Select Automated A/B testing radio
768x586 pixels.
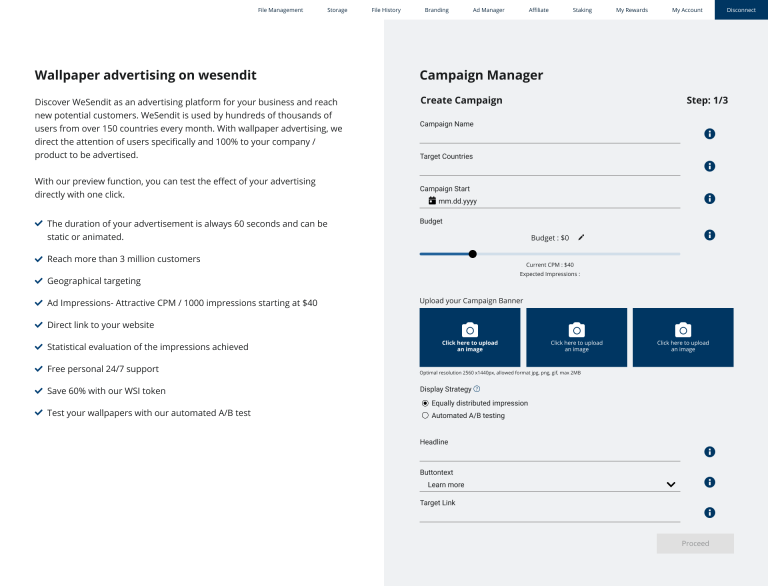[425, 415]
